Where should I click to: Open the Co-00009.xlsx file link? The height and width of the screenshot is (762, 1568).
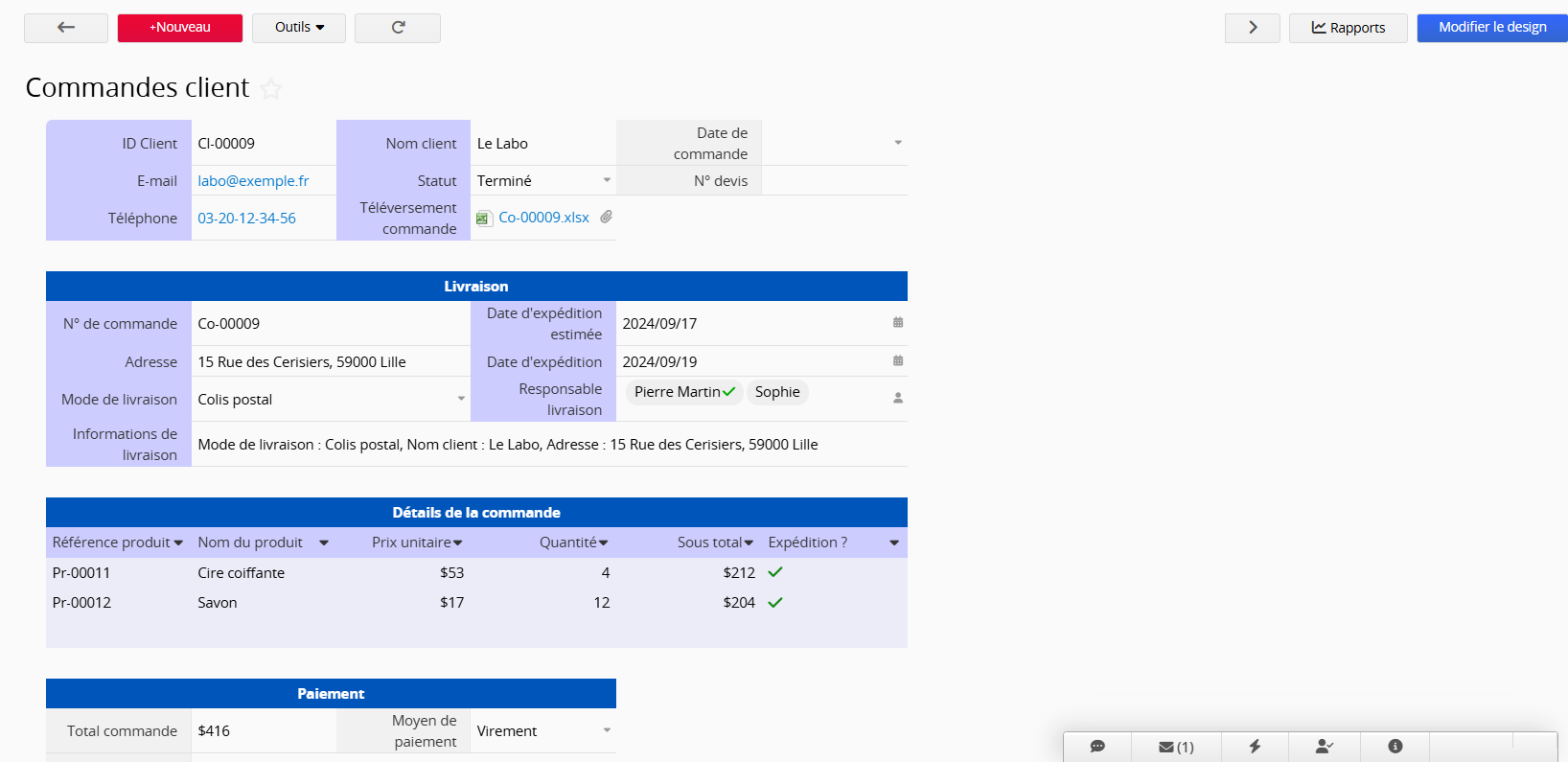click(543, 218)
